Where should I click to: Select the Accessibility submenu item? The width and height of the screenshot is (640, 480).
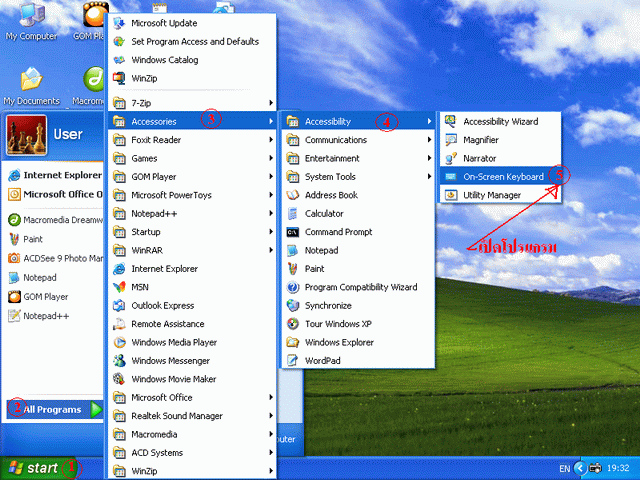point(358,121)
